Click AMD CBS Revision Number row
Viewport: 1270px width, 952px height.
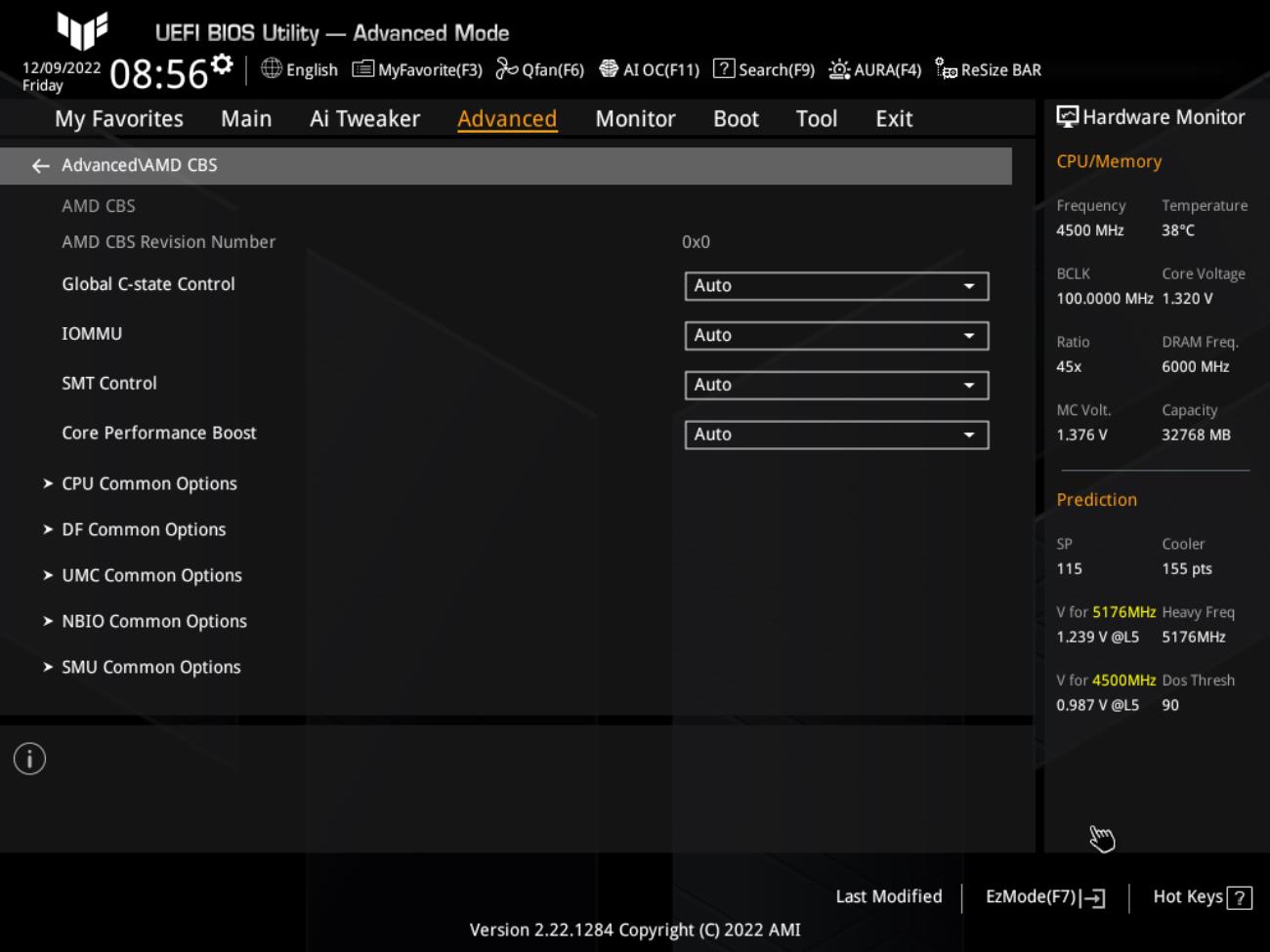pyautogui.click(x=506, y=242)
